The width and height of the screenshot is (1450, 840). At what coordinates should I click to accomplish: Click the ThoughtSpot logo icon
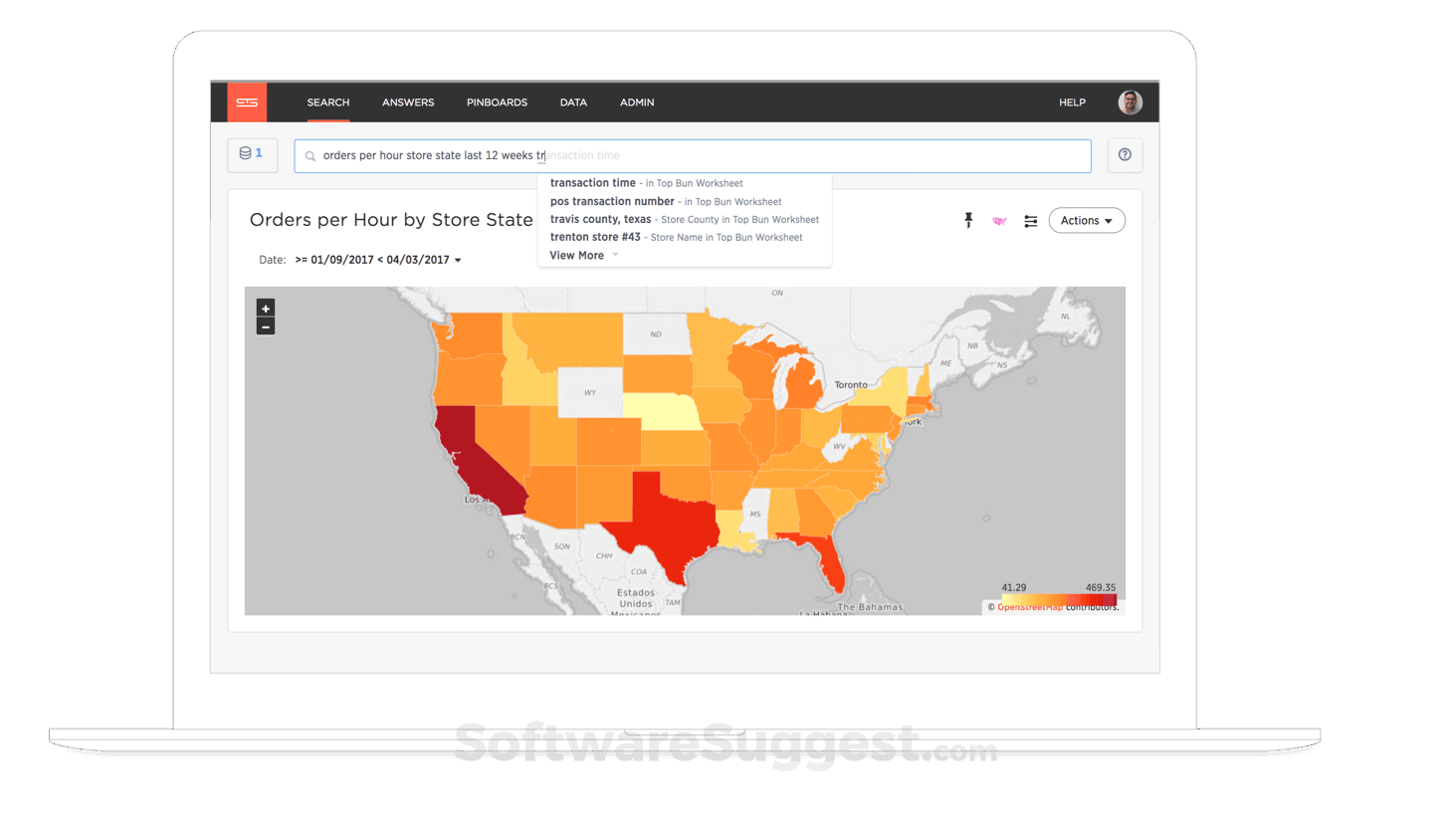(x=247, y=102)
